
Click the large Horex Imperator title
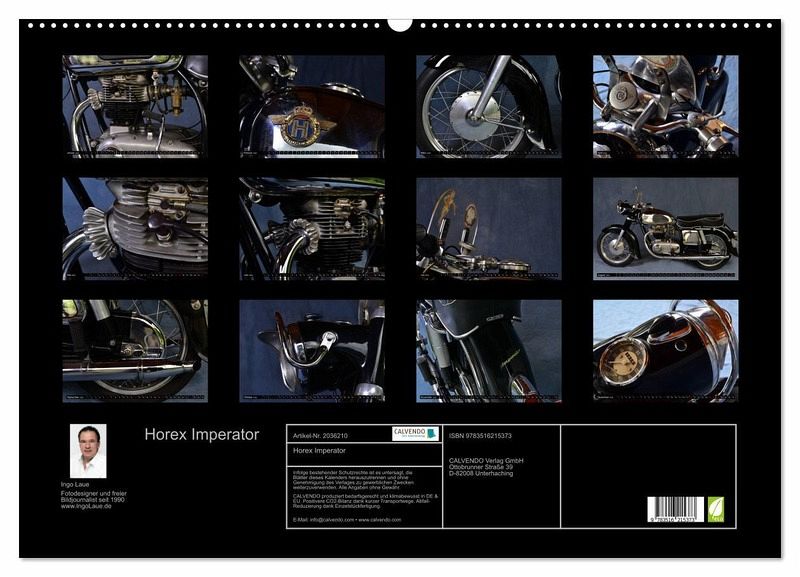202,435
